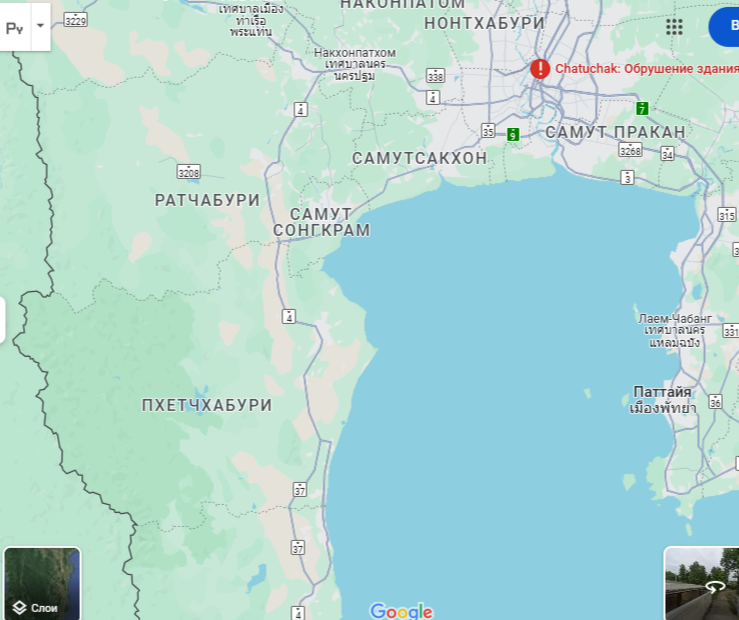Click the route 34 road shield
The image size is (739, 620).
[667, 153]
